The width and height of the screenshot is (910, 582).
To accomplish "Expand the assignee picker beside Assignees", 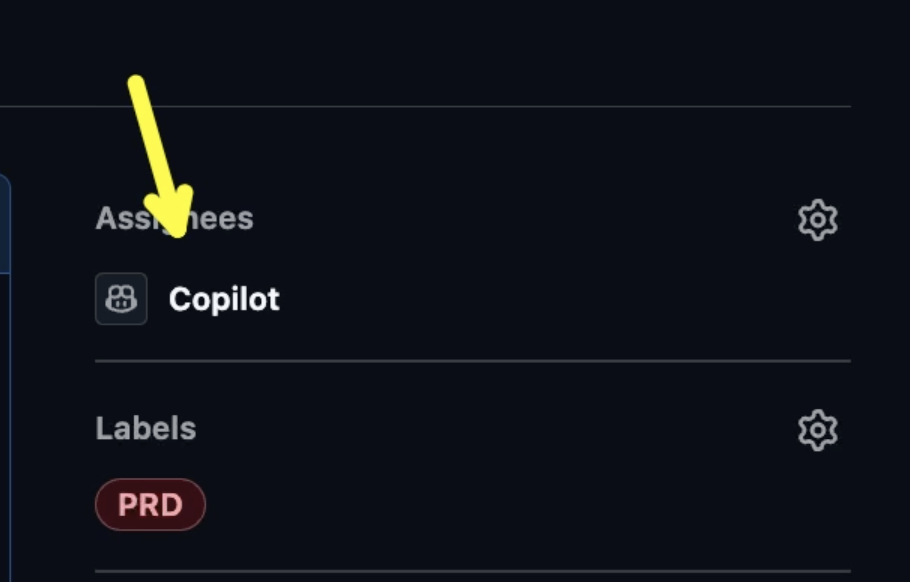I will pyautogui.click(x=818, y=220).
